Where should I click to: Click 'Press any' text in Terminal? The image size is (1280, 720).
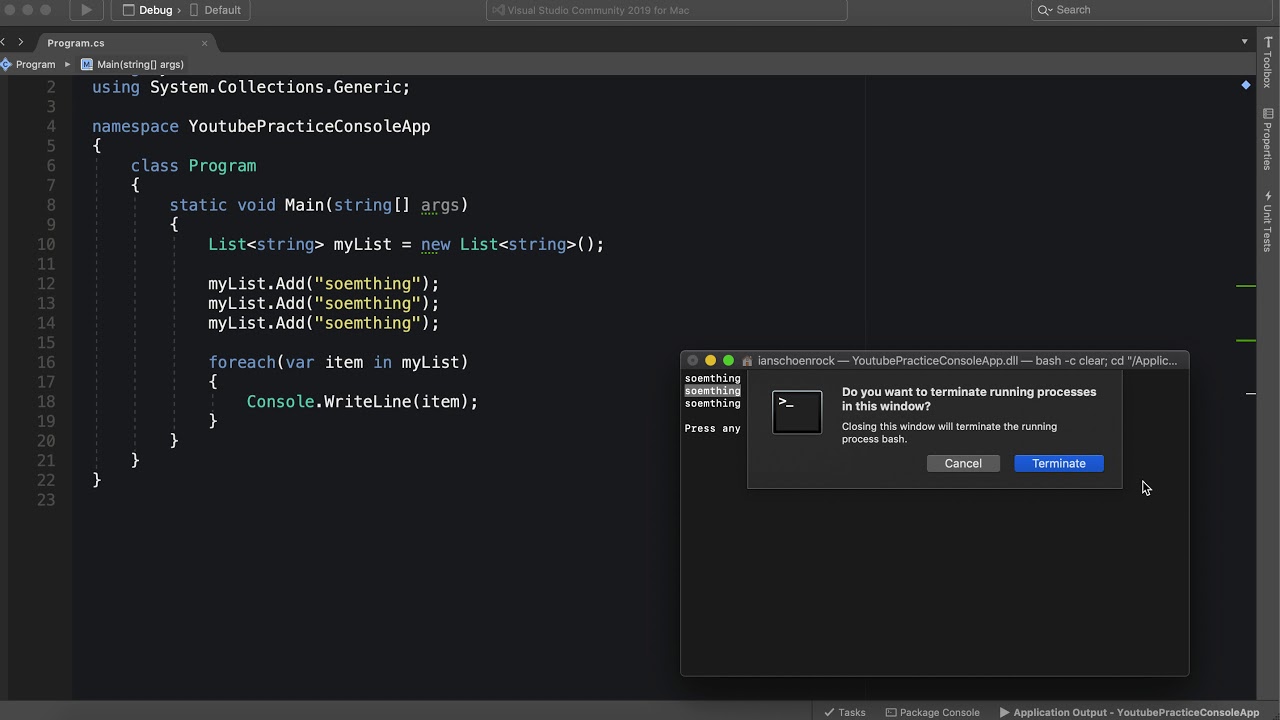tap(712, 428)
